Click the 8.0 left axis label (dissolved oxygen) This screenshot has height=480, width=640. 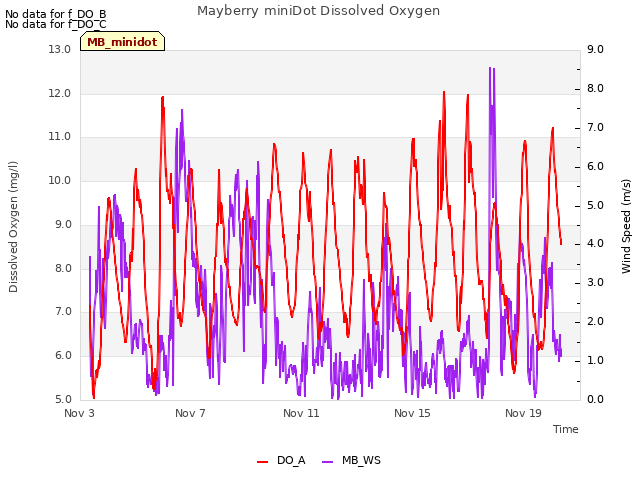(63, 268)
